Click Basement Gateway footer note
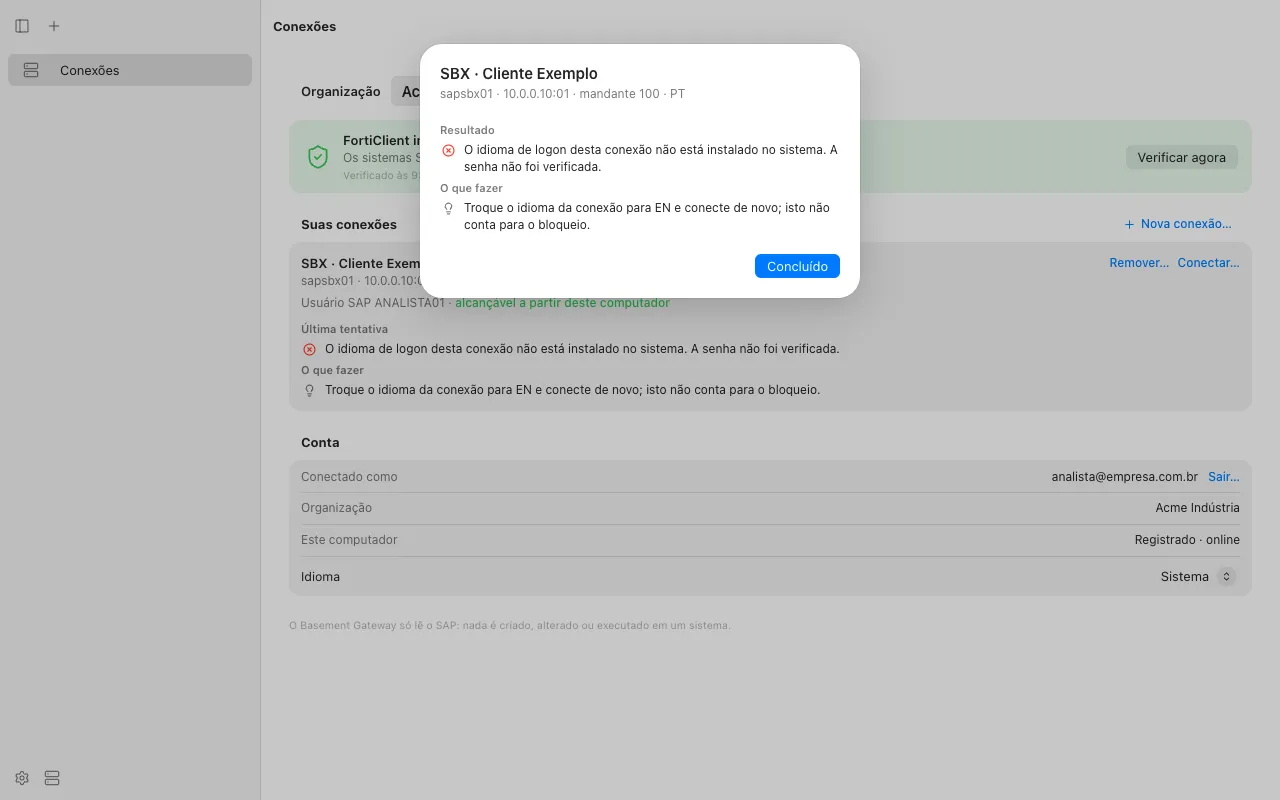Viewport: 1280px width, 800px height. pyautogui.click(x=510, y=625)
